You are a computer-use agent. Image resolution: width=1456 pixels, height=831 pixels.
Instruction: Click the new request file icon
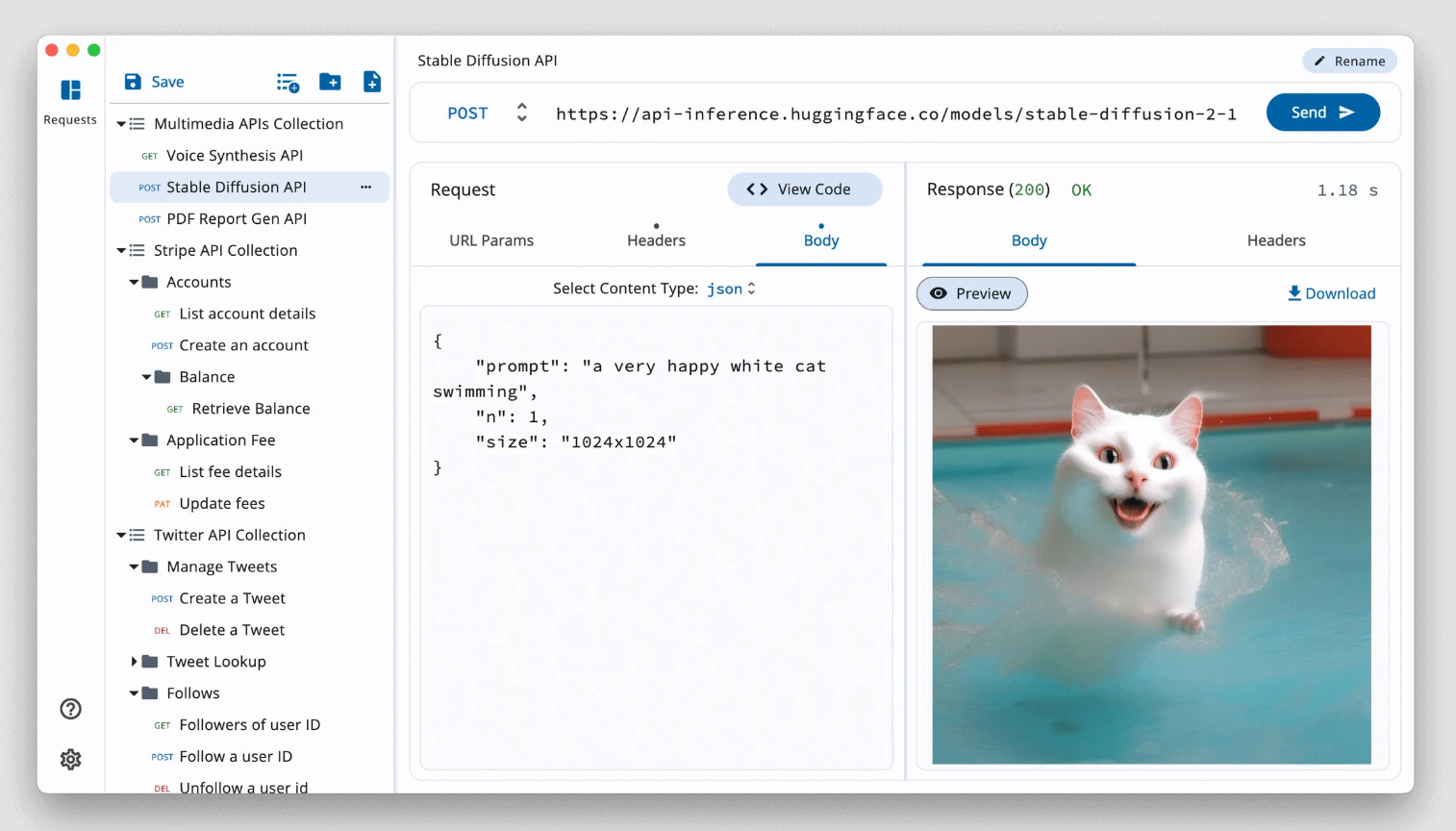point(372,82)
